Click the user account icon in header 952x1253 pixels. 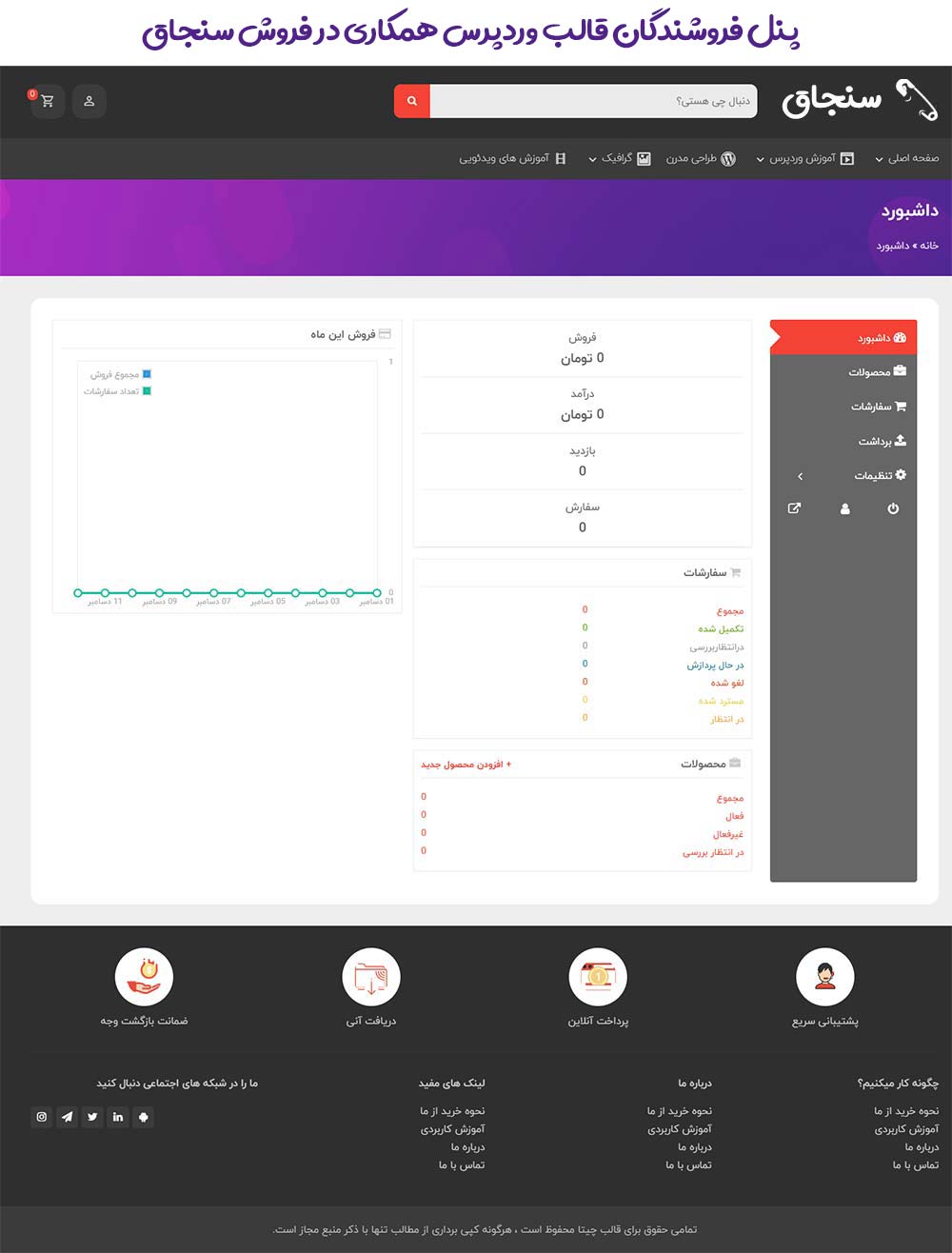(89, 101)
